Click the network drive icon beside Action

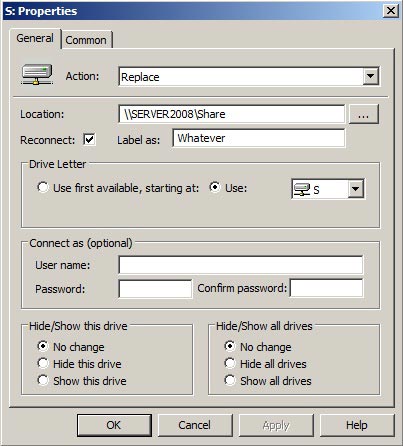[37, 74]
